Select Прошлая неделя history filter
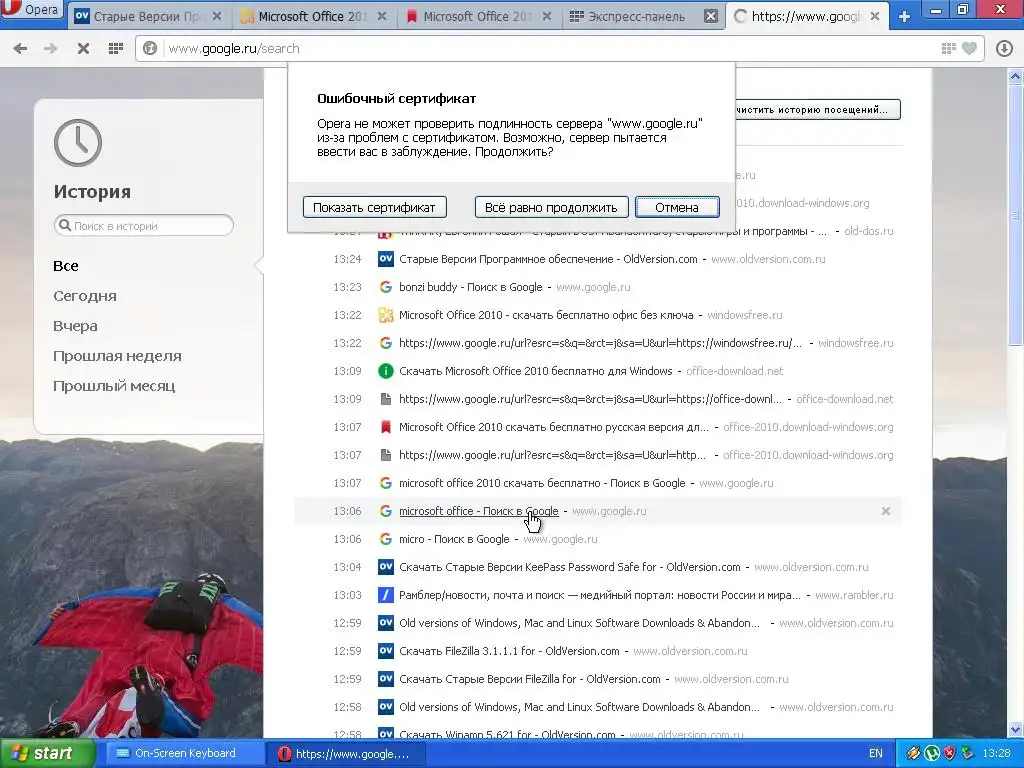Image resolution: width=1024 pixels, height=768 pixels. point(118,356)
